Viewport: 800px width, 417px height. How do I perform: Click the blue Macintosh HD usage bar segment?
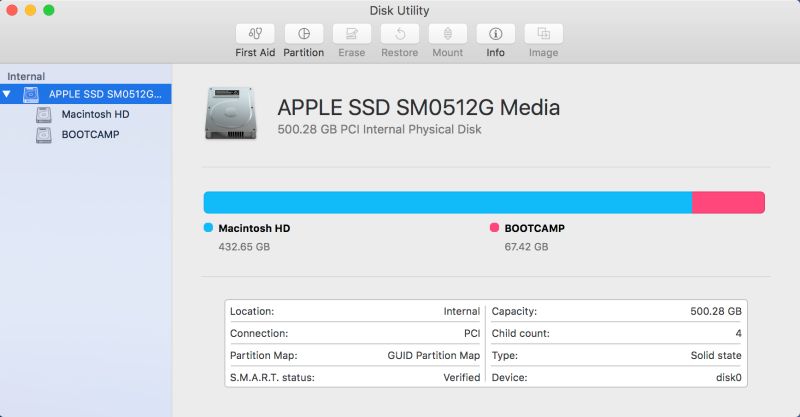(448, 203)
